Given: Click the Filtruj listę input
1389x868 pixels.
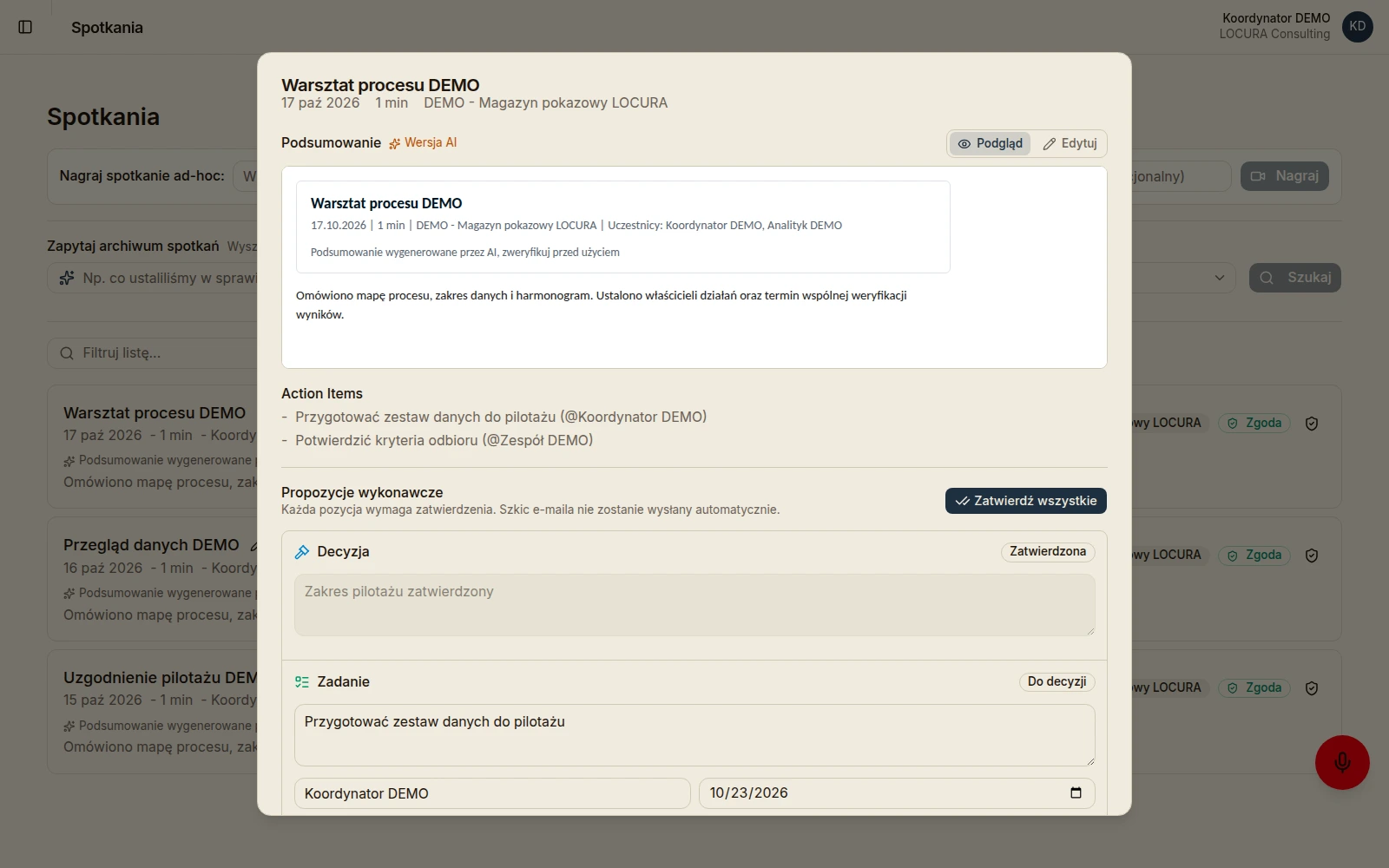Looking at the screenshot, I should point(152,353).
